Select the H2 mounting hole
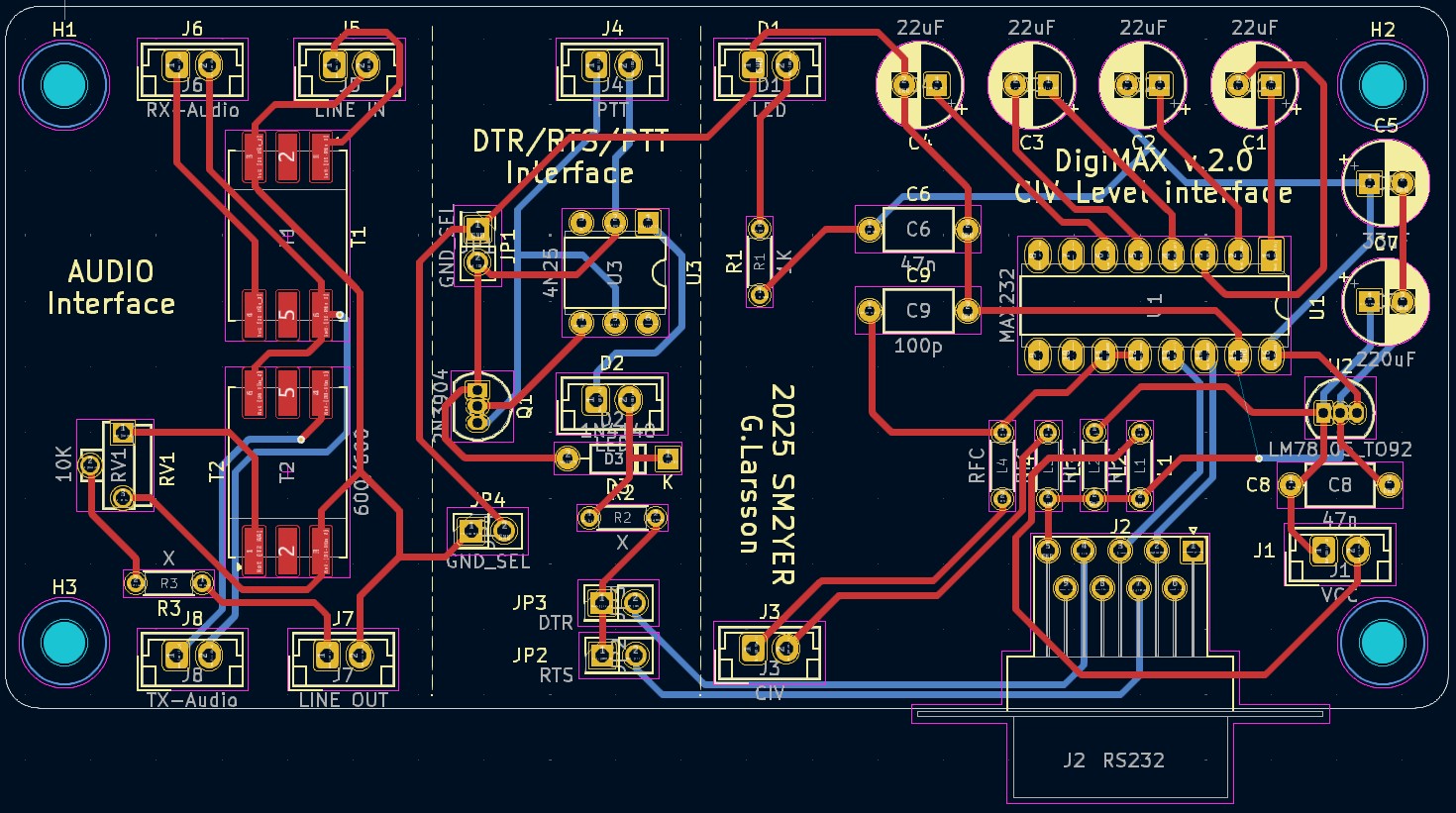Screen dimensions: 1456x813 click(x=1382, y=84)
